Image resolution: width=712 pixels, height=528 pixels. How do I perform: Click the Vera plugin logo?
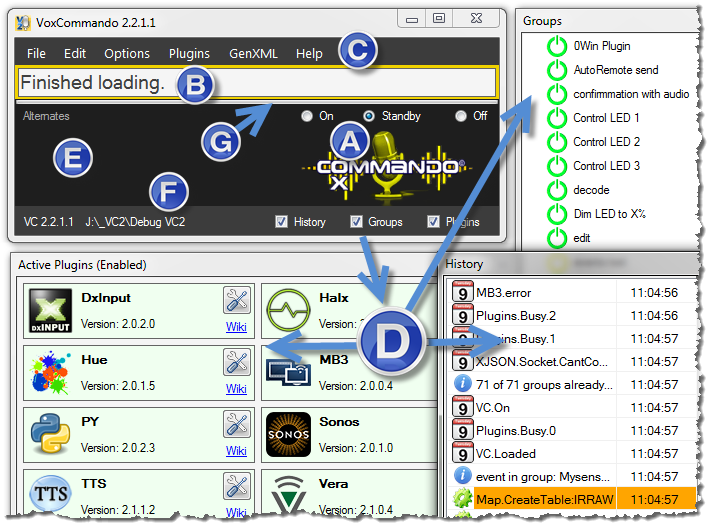coord(289,494)
